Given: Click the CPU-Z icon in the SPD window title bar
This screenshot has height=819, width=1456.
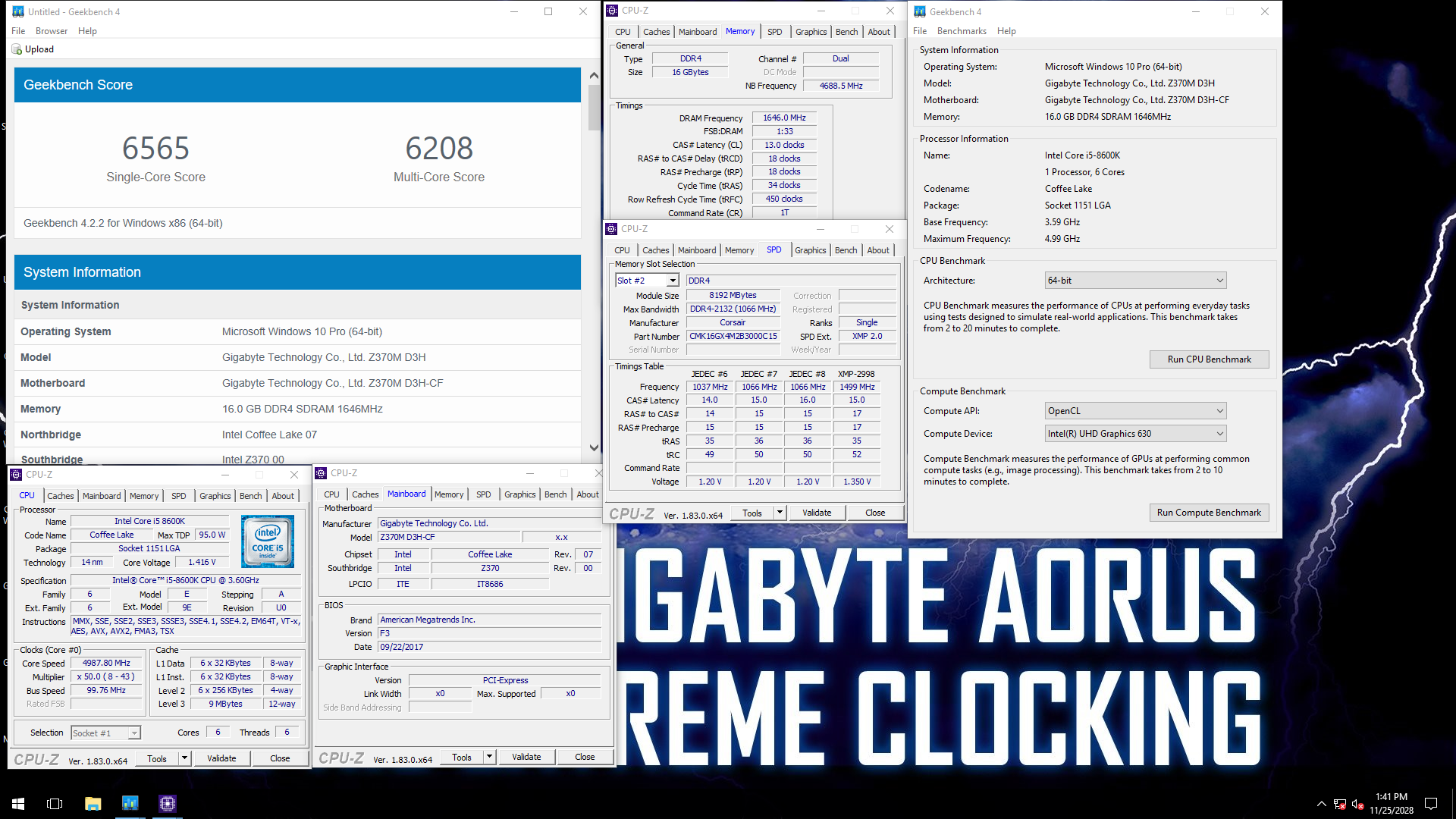Looking at the screenshot, I should click(612, 228).
